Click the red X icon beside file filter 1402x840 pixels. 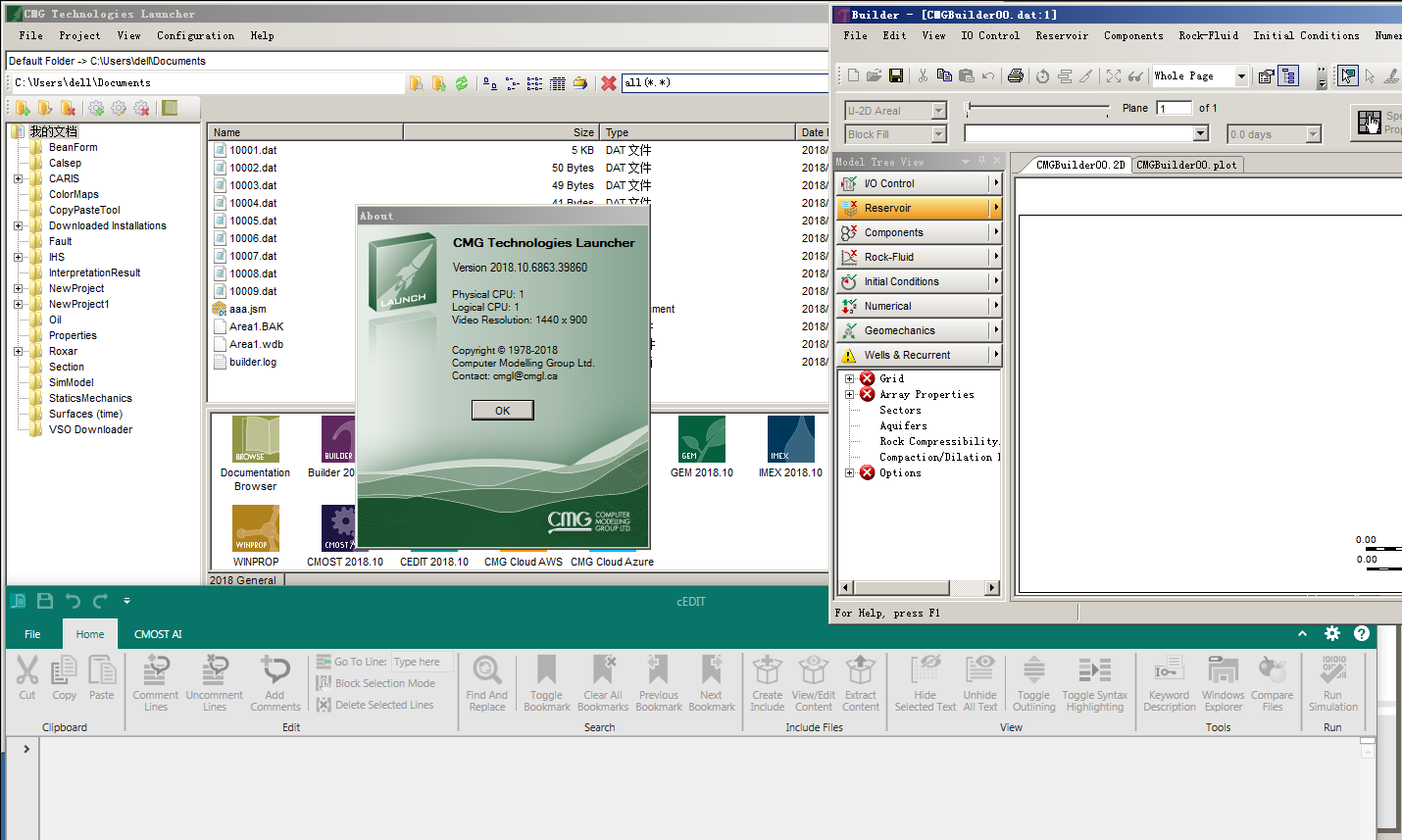coord(609,83)
